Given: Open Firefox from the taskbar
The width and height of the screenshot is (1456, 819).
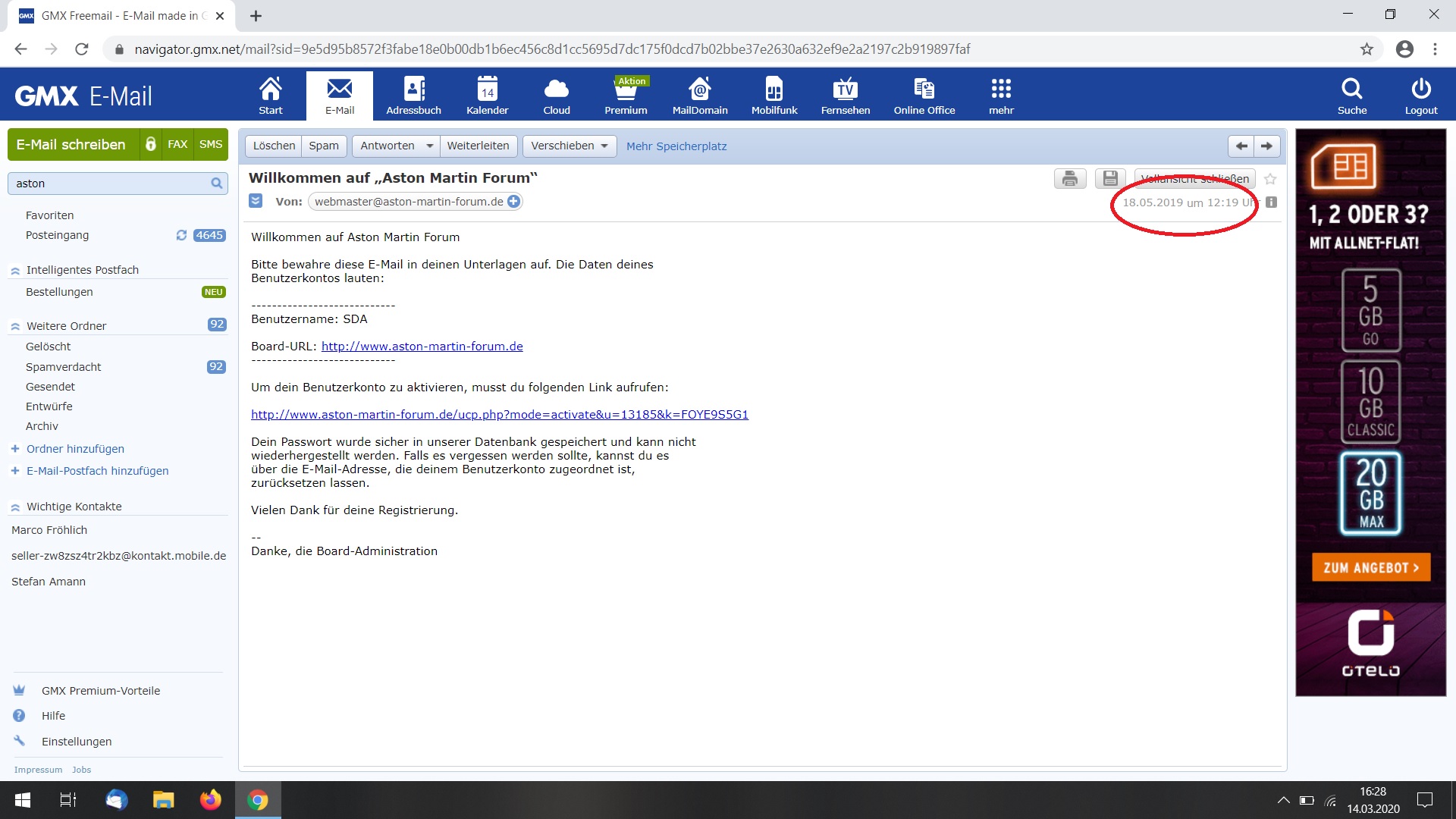Looking at the screenshot, I should click(210, 800).
